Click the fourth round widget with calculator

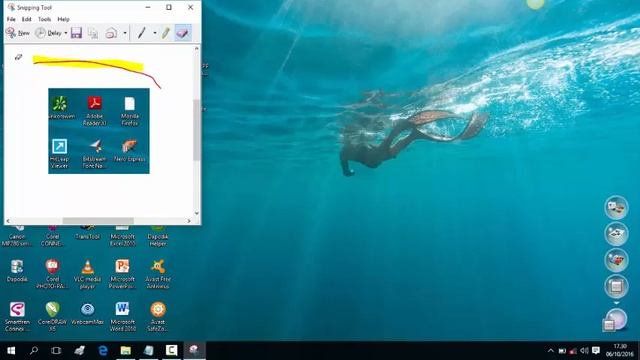point(616,287)
